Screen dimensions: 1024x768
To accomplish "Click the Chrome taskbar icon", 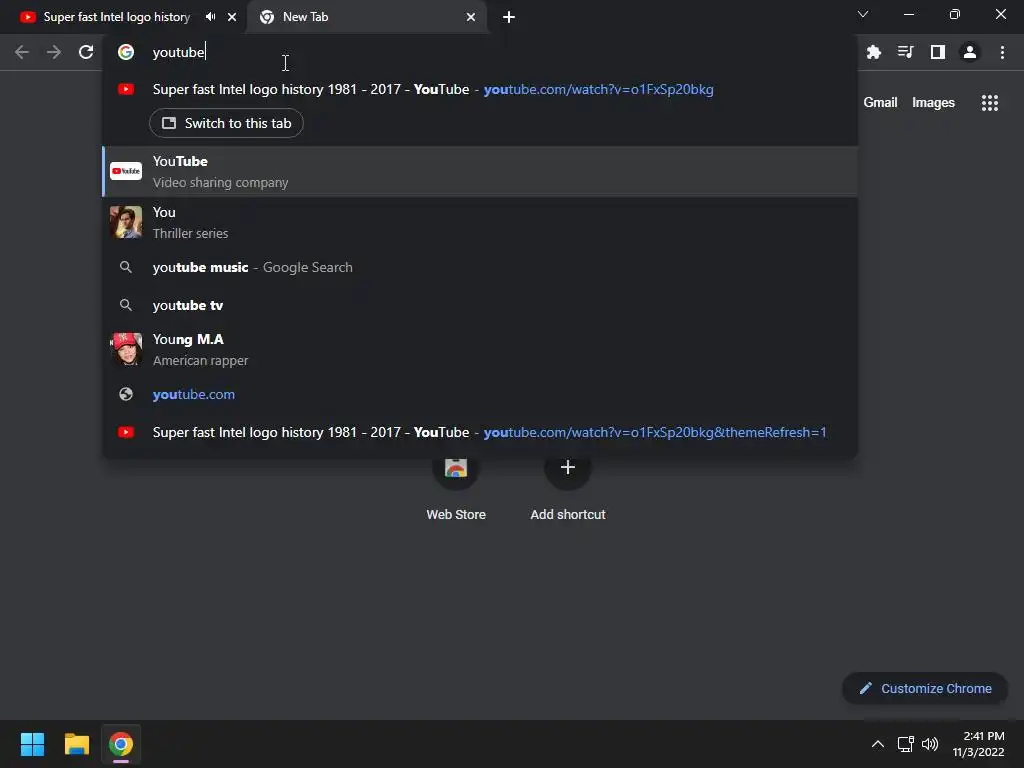I will click(121, 744).
